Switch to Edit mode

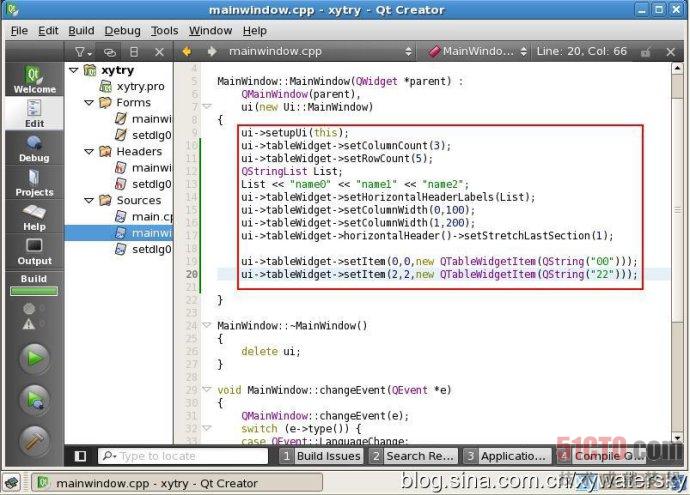[x=34, y=113]
